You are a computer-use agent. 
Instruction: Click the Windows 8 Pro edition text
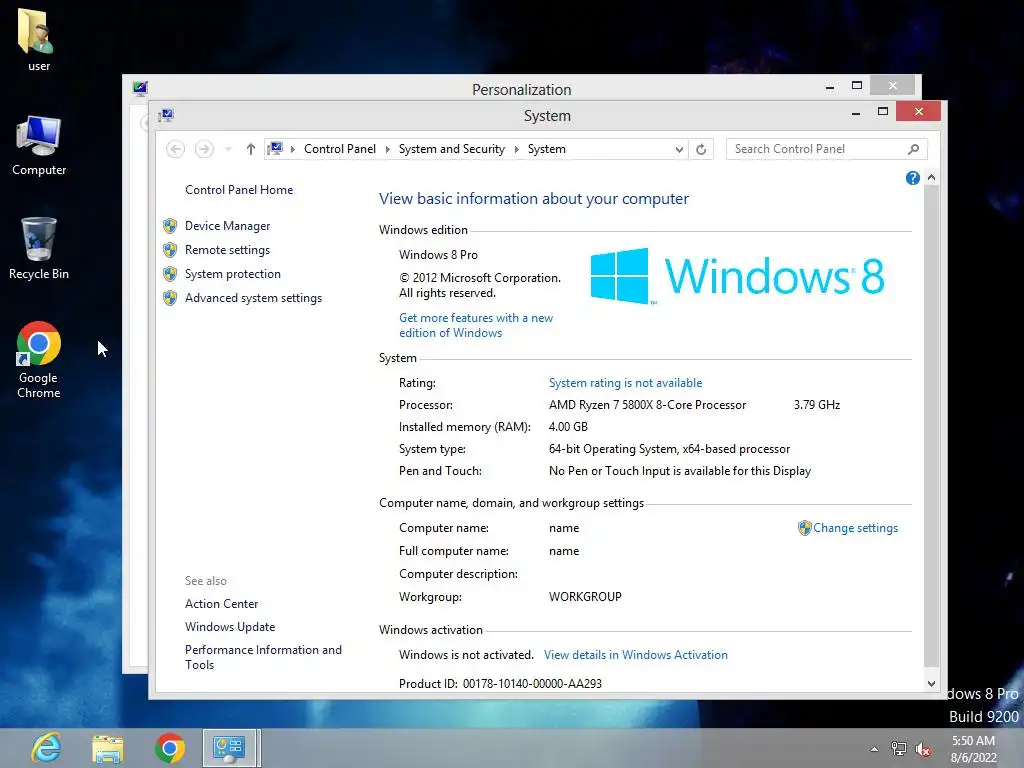[x=438, y=255]
